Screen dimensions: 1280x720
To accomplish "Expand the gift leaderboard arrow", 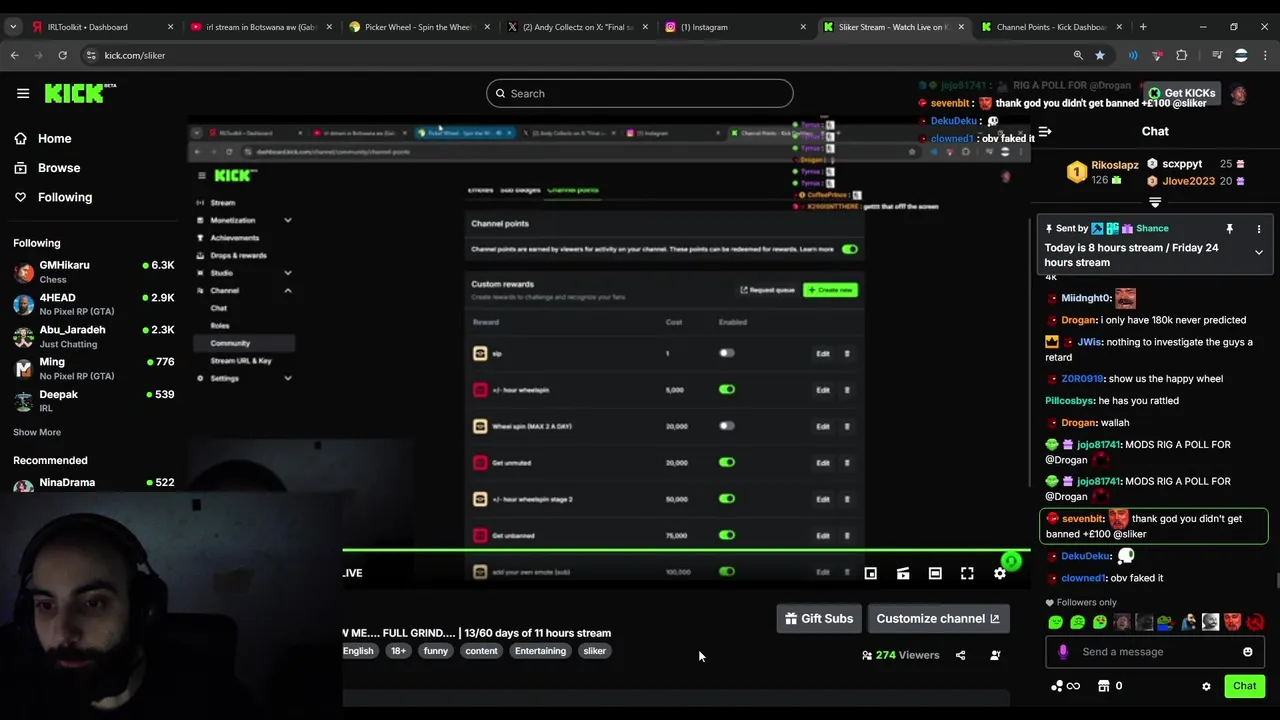I will tap(1155, 202).
